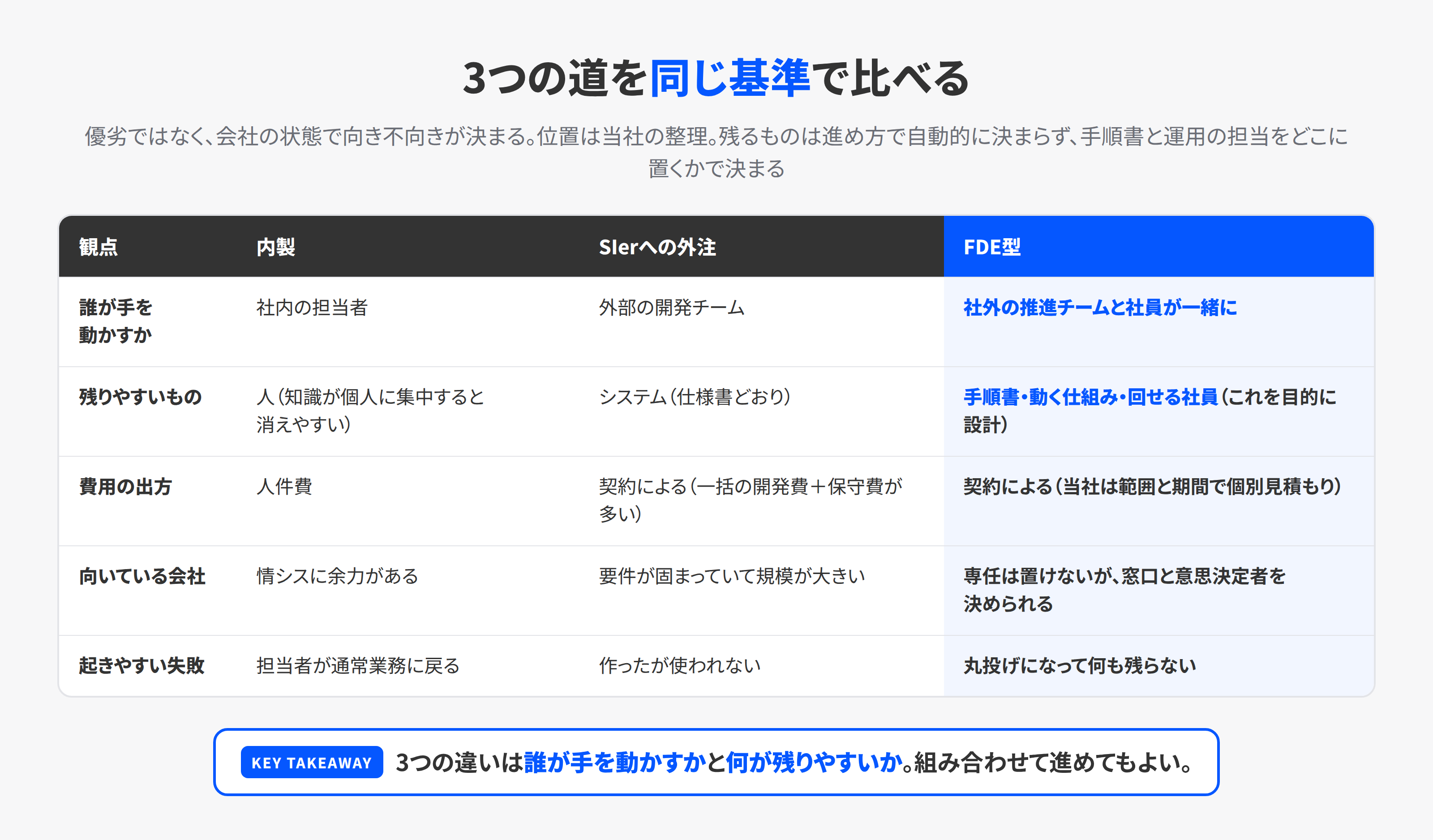Click the cell 契約による（一括の開発費＋保守費が多い）
Viewport: 1433px width, 840px height.
point(751,500)
